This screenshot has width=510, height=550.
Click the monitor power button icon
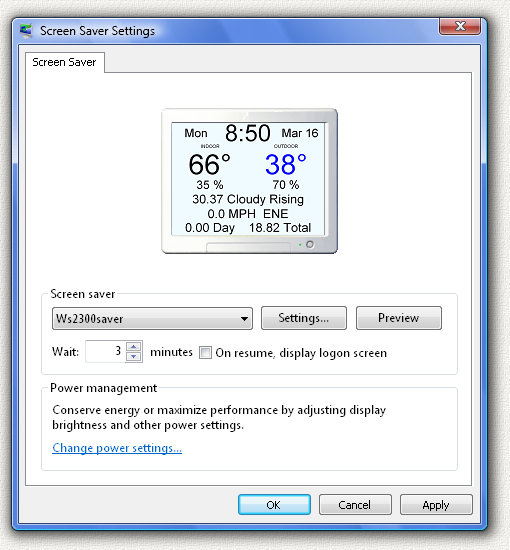(310, 244)
